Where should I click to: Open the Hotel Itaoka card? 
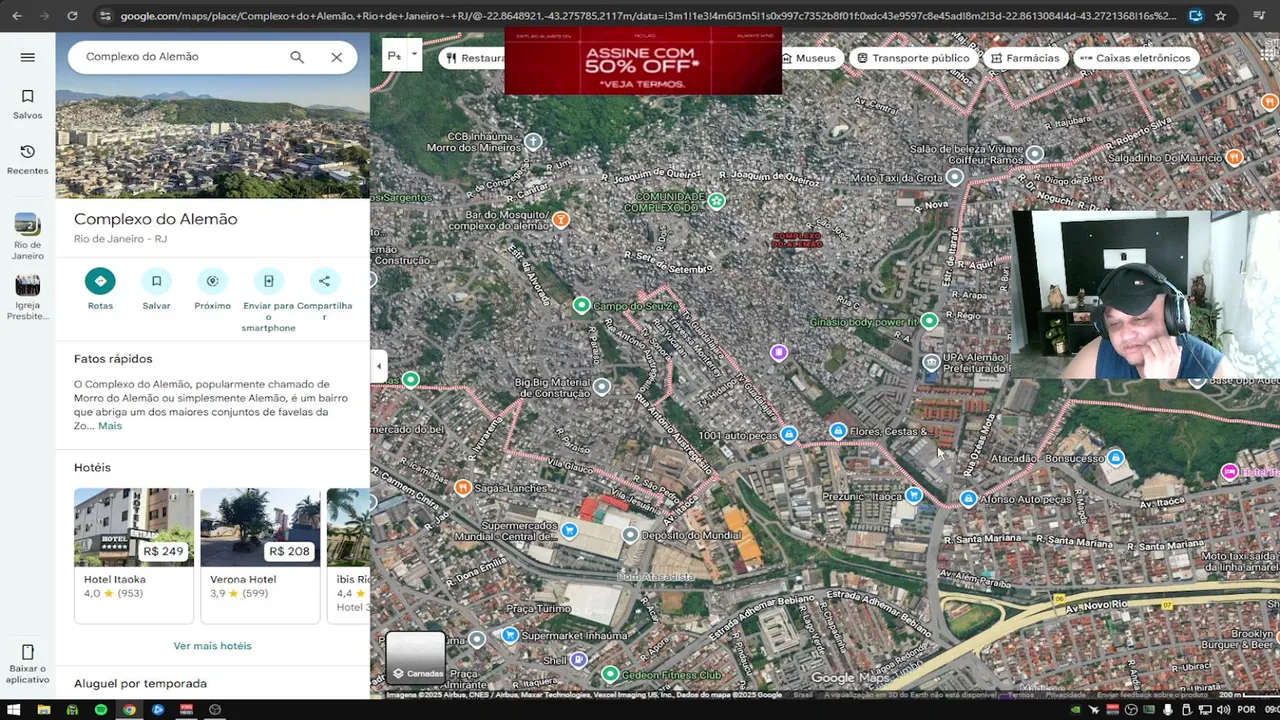tap(134, 555)
